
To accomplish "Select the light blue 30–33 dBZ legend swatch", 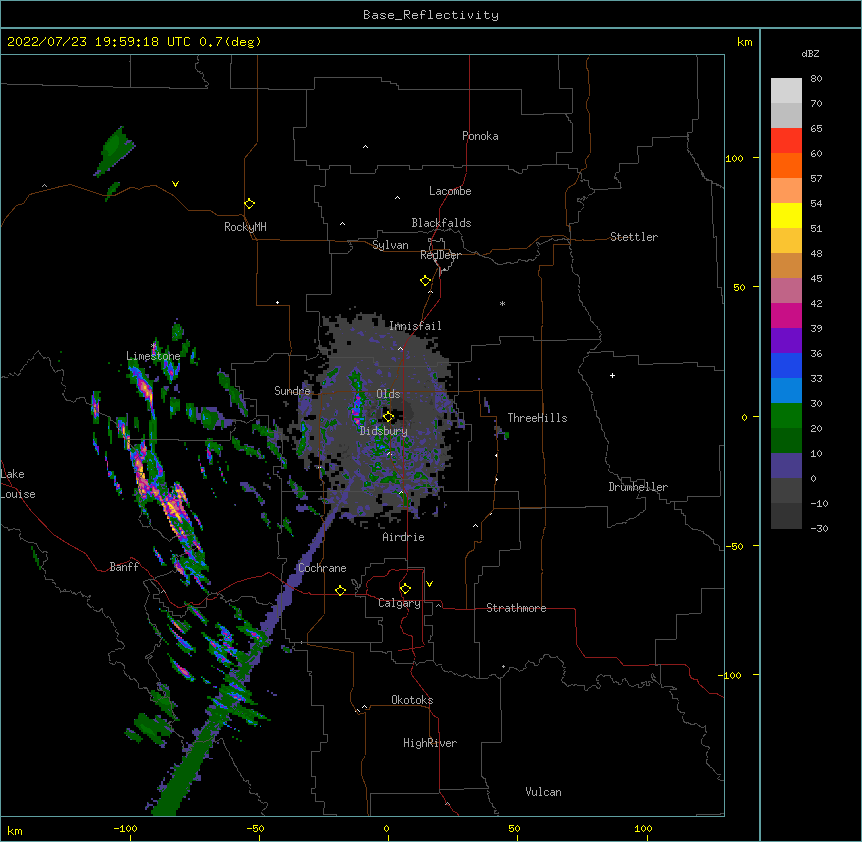I will [x=786, y=391].
